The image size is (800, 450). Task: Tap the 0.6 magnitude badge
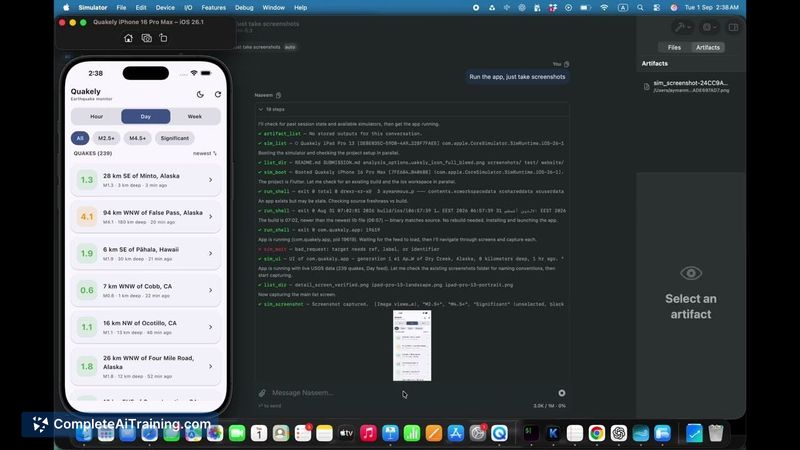click(x=87, y=290)
